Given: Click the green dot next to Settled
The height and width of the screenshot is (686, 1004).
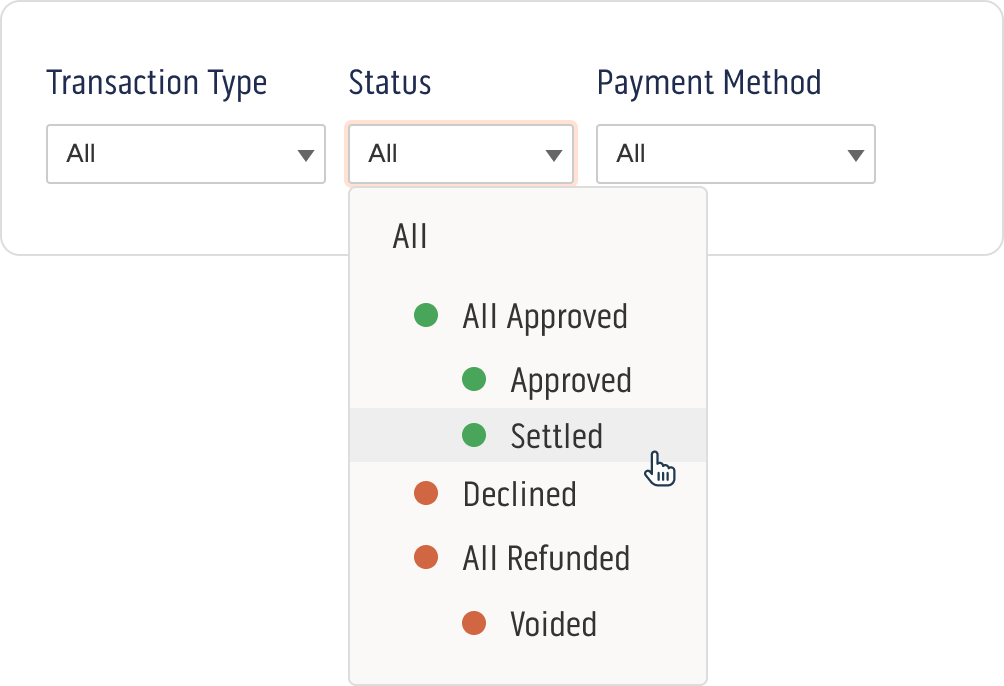Looking at the screenshot, I should click(x=474, y=436).
